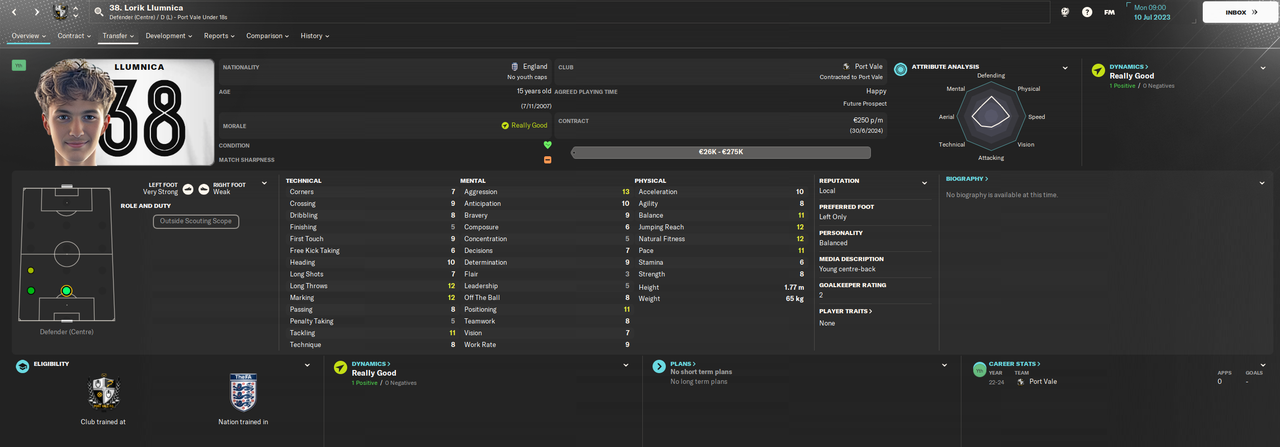
Task: Click the date Mon 09:00 10 Jul 2023
Action: (x=1154, y=12)
